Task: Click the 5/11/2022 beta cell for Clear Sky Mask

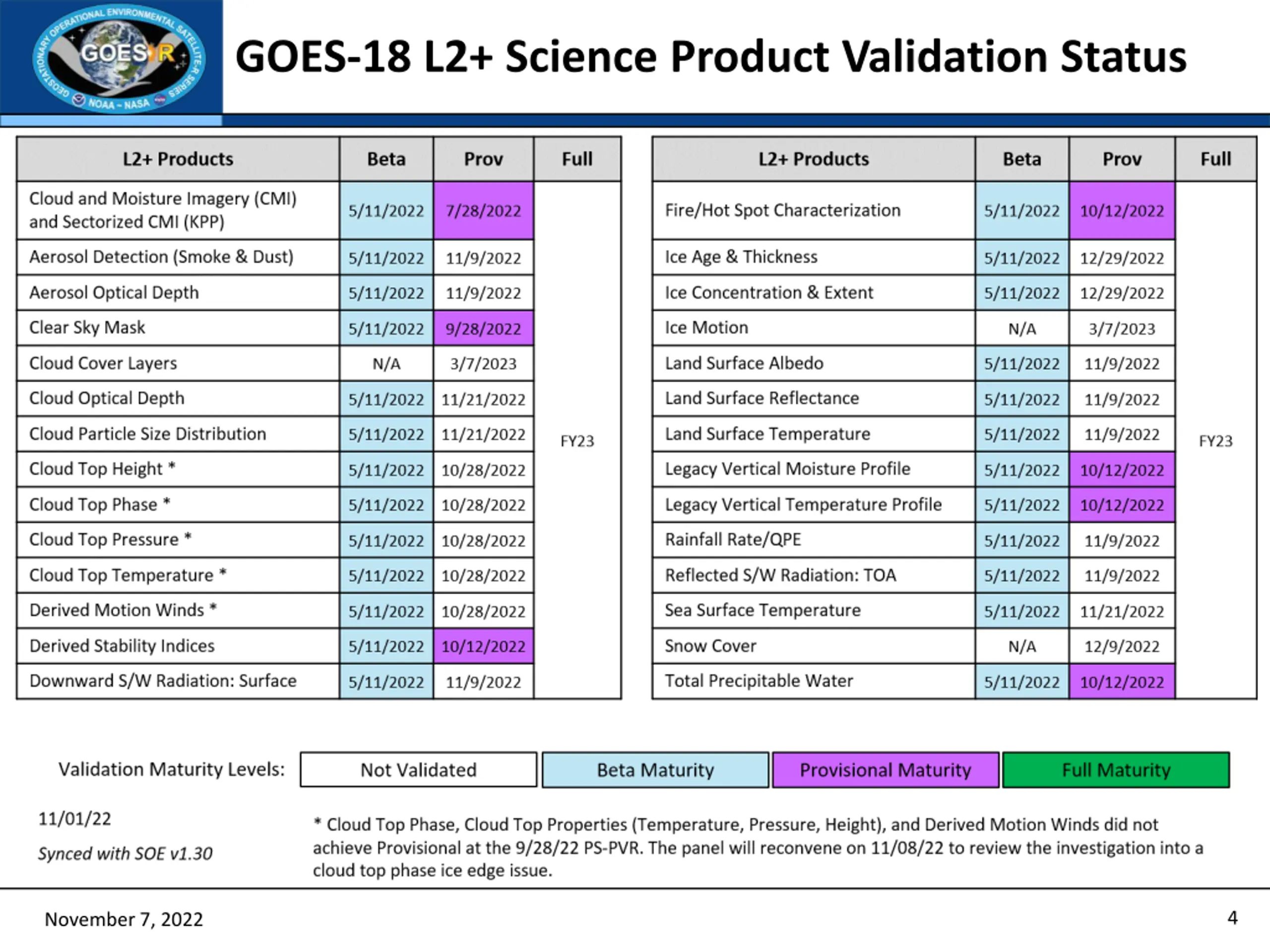Action: 386,328
